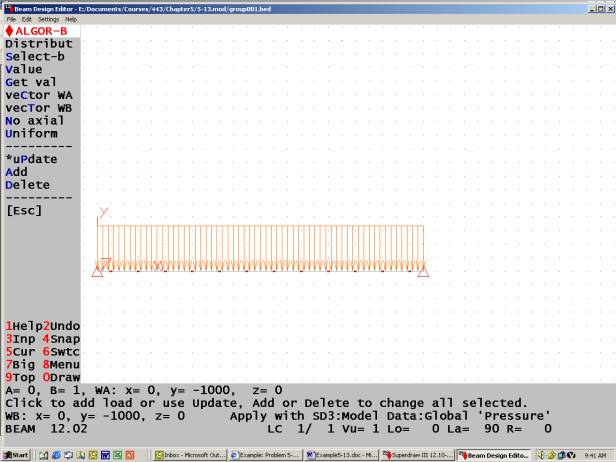This screenshot has width=616, height=462.
Task: Click the Value command
Action: click(x=24, y=70)
